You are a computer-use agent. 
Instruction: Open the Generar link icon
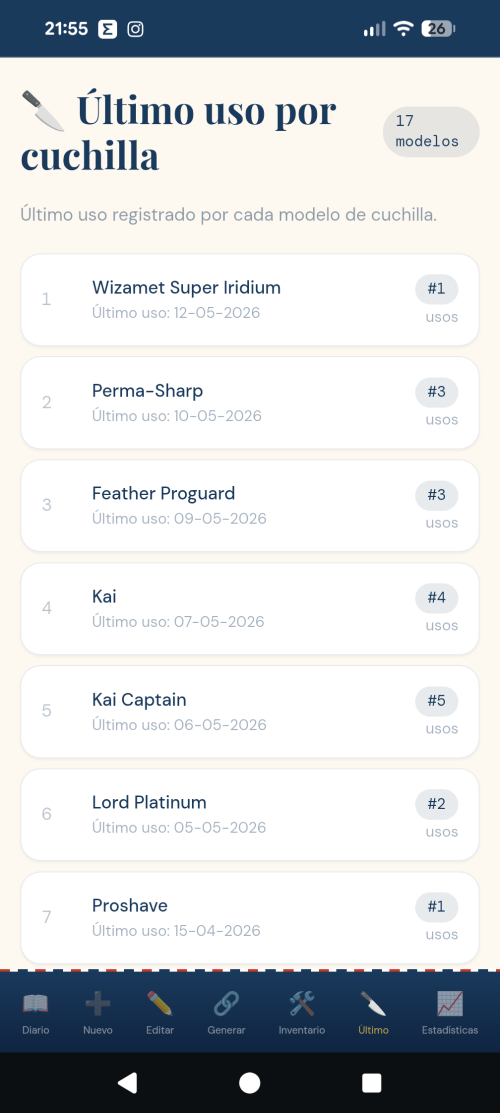point(227,1004)
